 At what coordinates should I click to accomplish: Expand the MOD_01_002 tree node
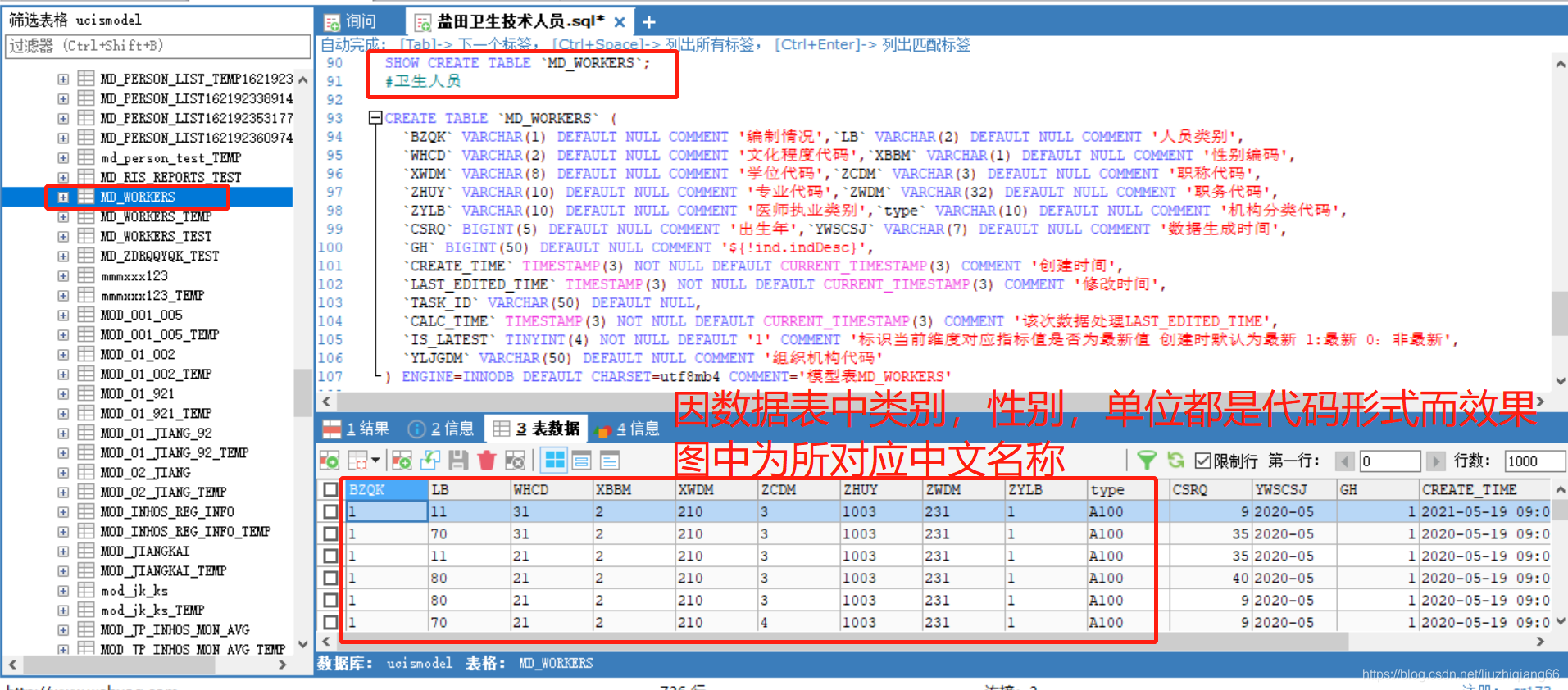[x=63, y=354]
